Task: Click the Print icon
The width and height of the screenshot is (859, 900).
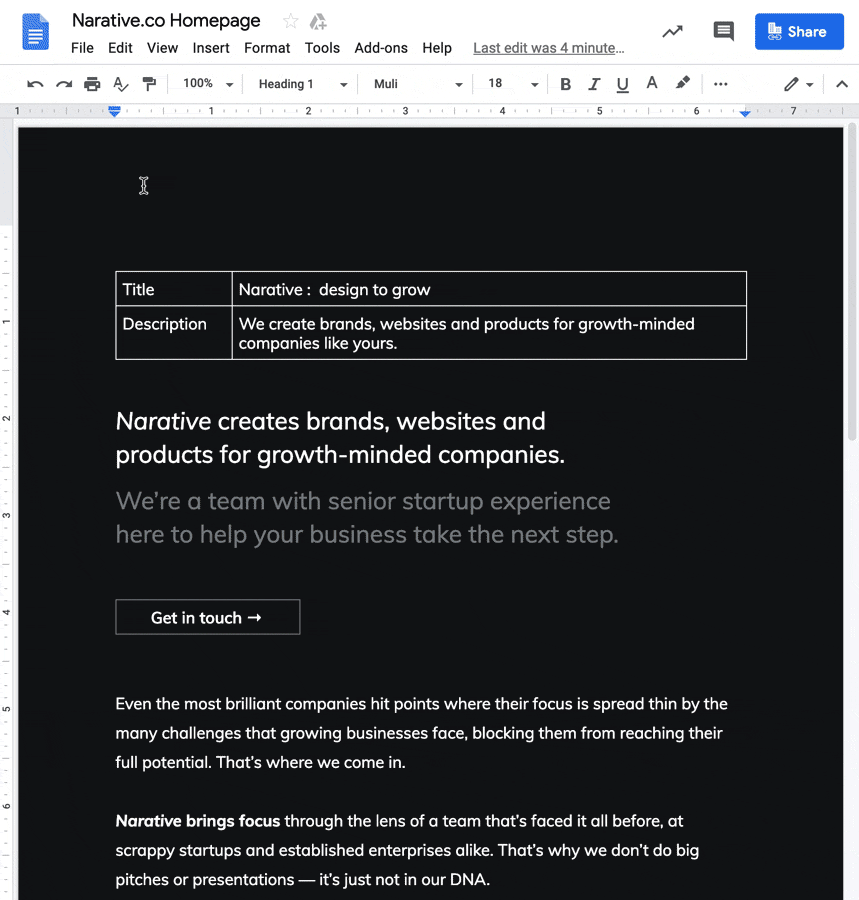Action: (92, 84)
